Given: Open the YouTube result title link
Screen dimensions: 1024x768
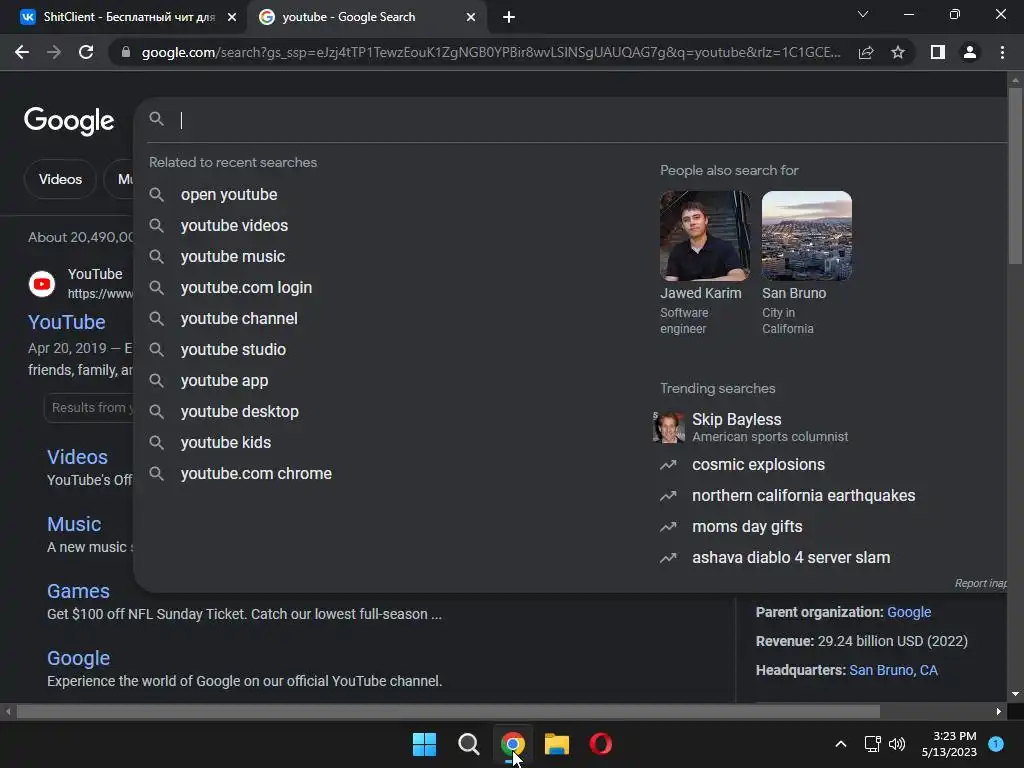Looking at the screenshot, I should [x=67, y=322].
